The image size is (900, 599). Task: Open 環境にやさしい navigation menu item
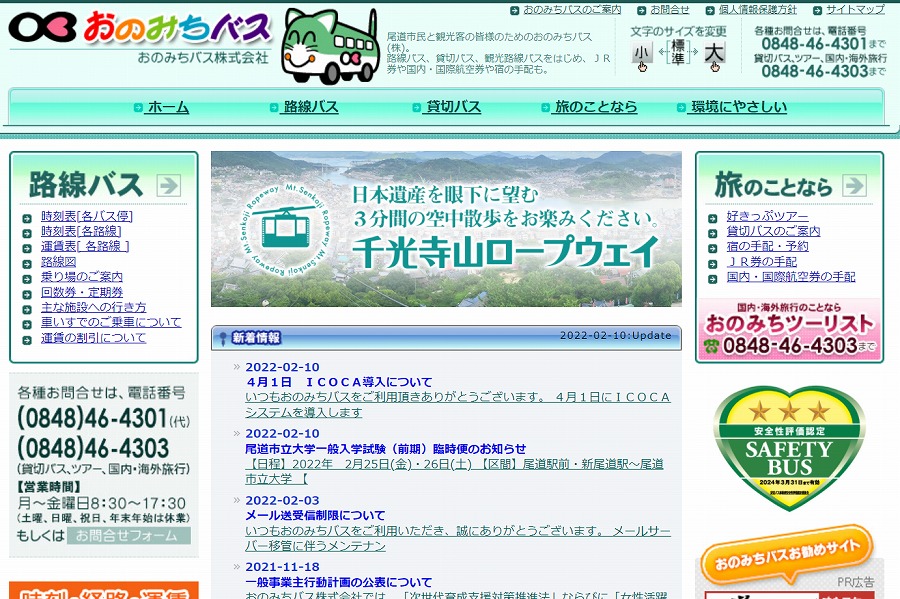[x=738, y=107]
